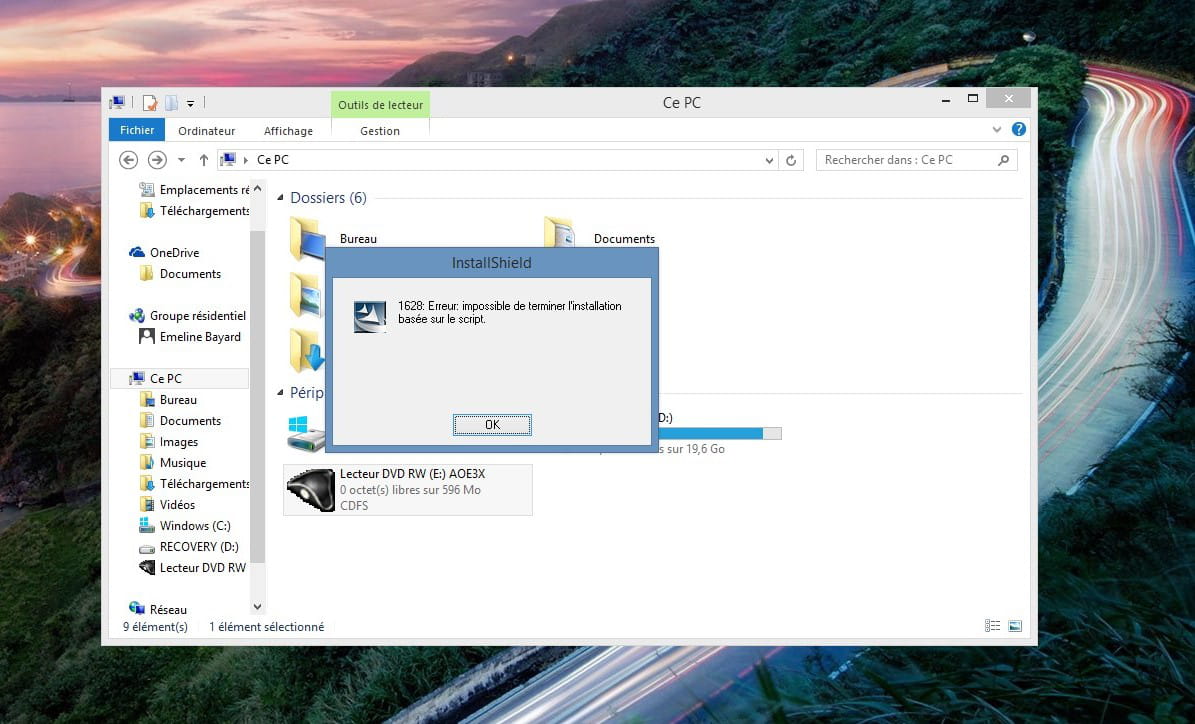The image size is (1195, 724).
Task: Collapse the Dossiers (6) group
Action: [x=281, y=198]
